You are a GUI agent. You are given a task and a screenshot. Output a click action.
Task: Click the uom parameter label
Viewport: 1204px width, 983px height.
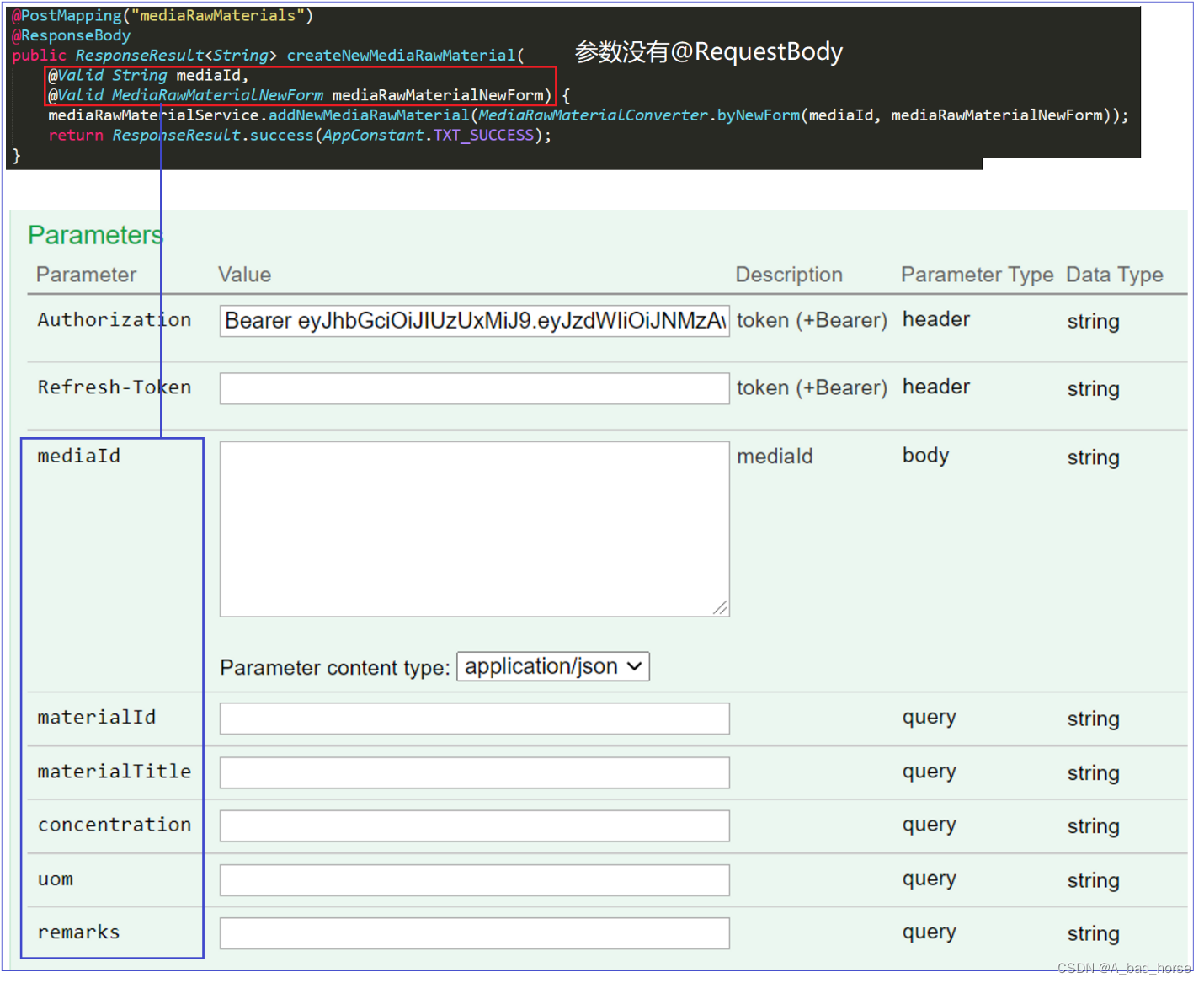56,879
